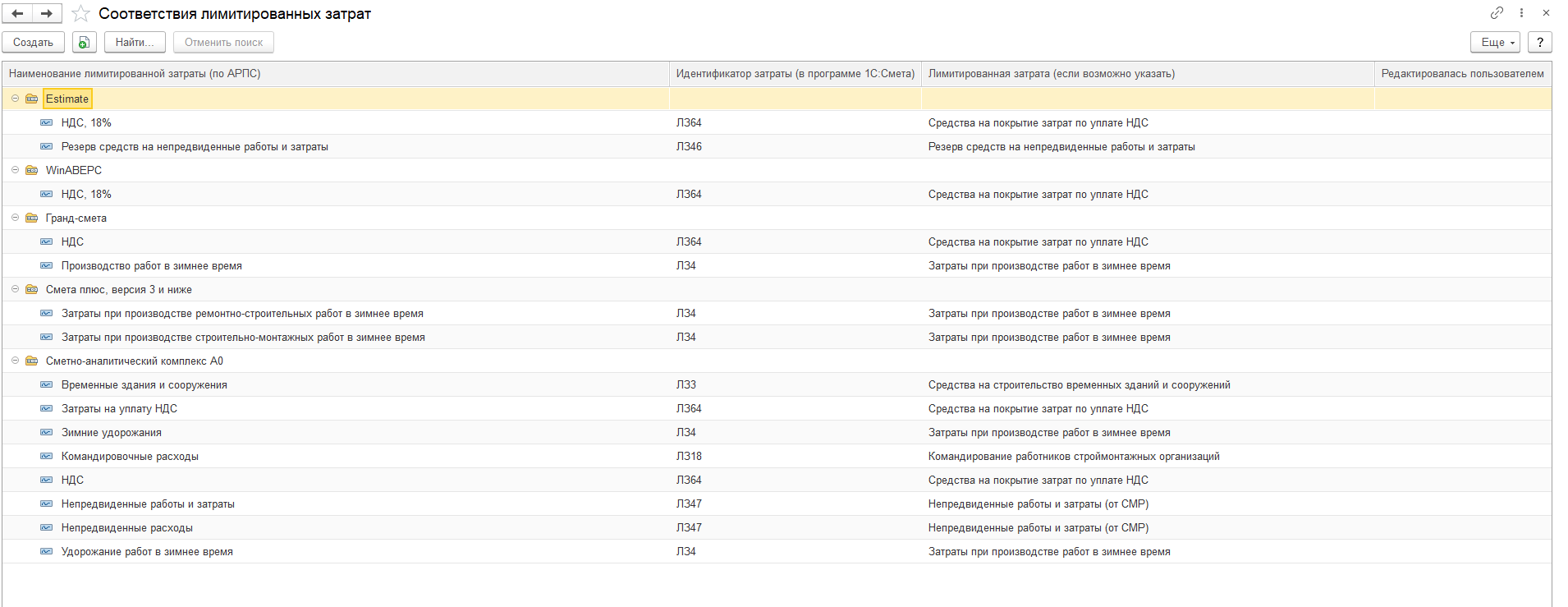Collapse the WinАВЕРС group
This screenshot has height=607, width=1568.
pos(15,170)
